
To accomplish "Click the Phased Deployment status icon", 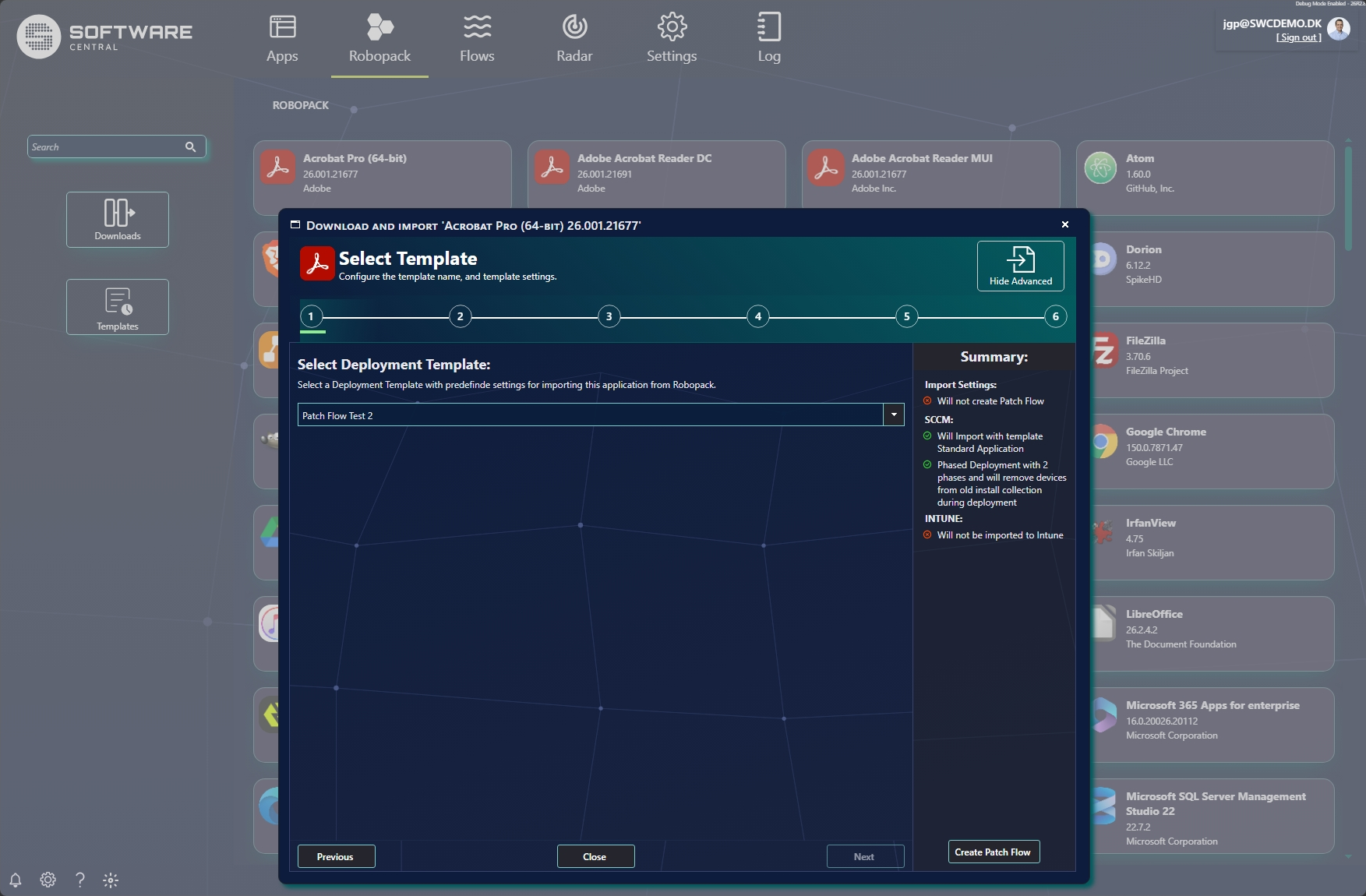I will tap(927, 465).
